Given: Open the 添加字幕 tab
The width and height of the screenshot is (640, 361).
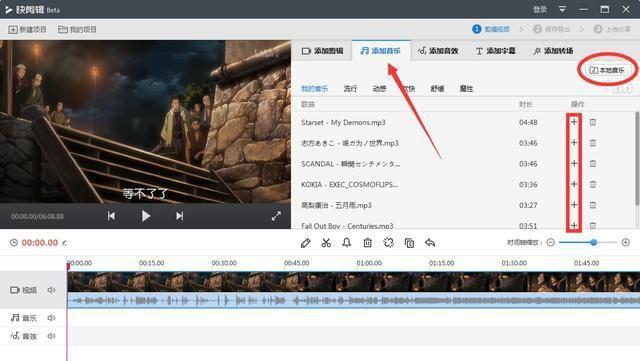Looking at the screenshot, I should point(496,51).
